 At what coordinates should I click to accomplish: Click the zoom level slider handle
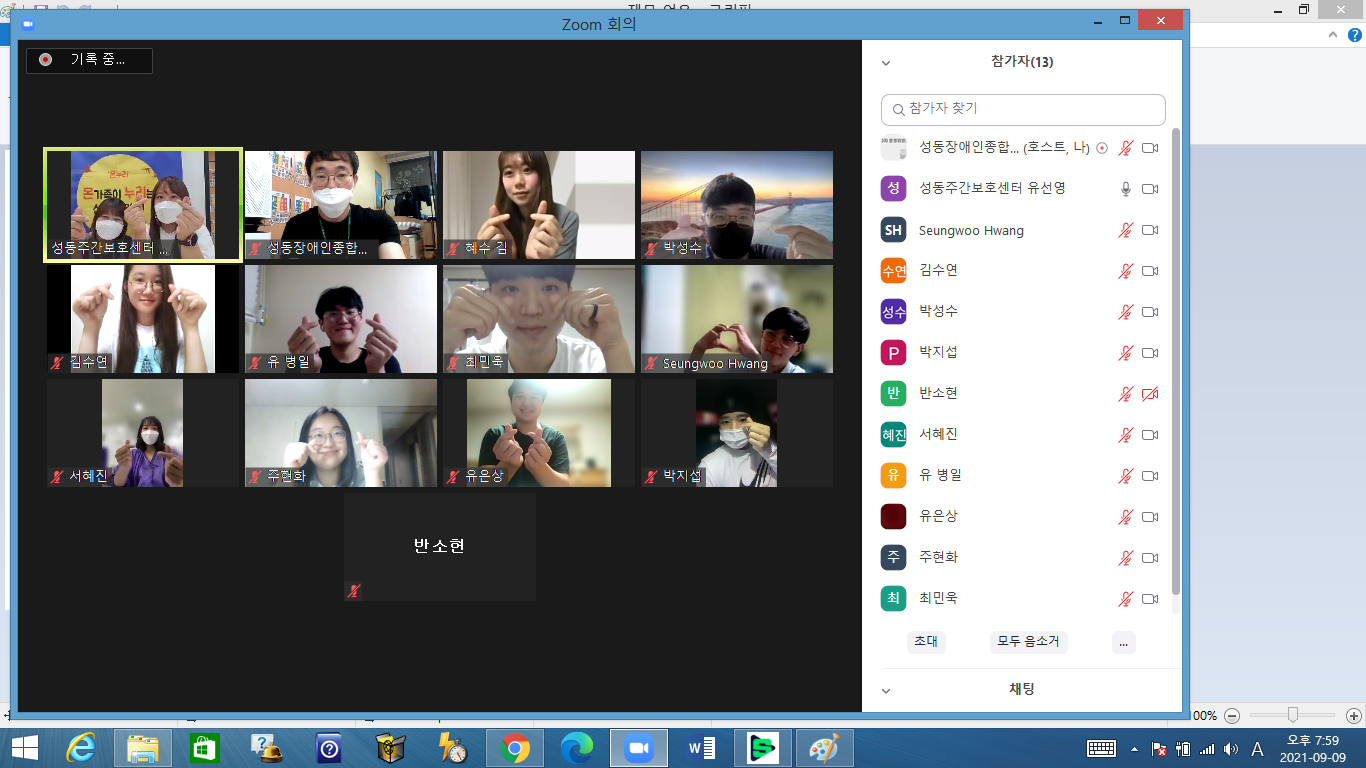tap(1293, 715)
